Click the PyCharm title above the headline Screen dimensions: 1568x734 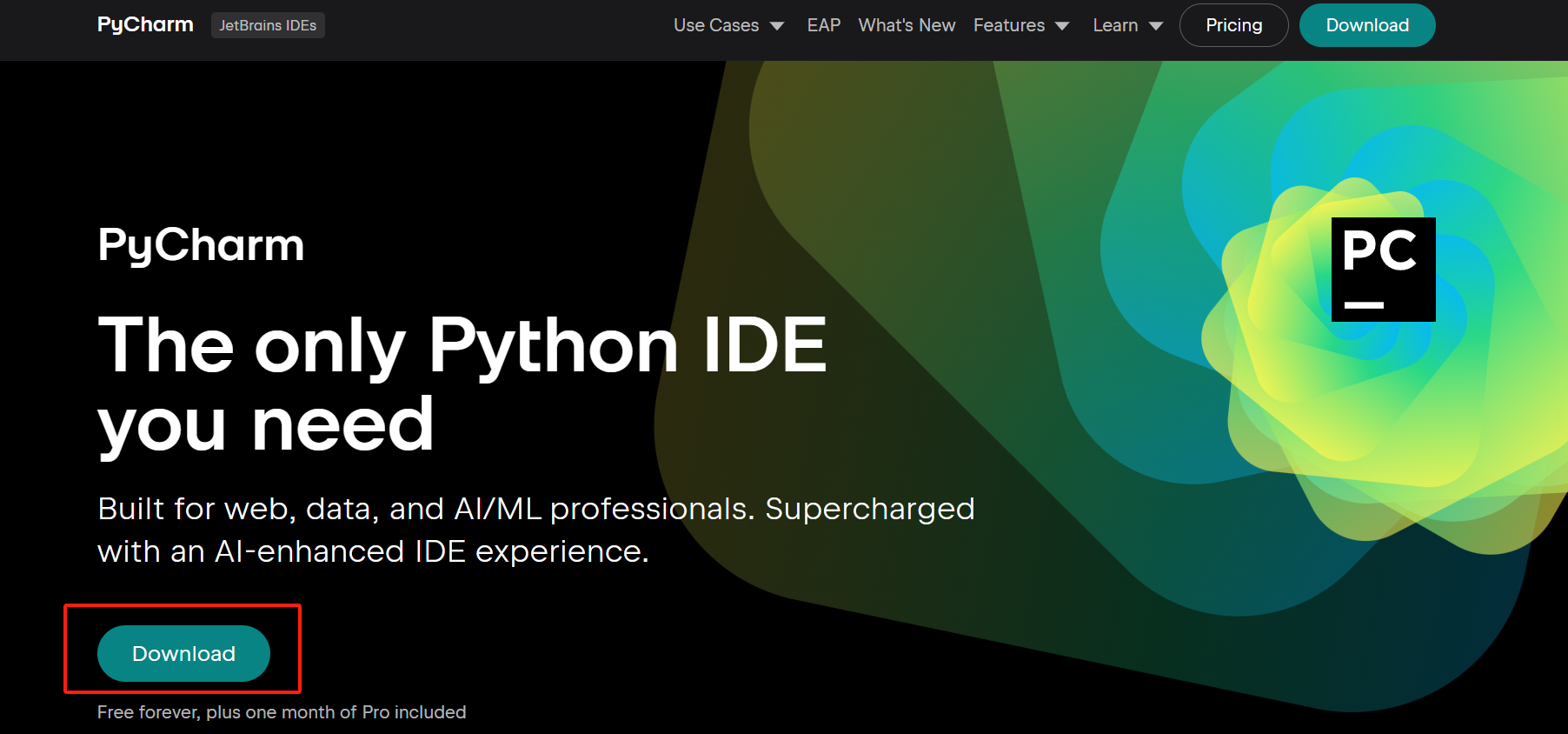[x=201, y=245]
